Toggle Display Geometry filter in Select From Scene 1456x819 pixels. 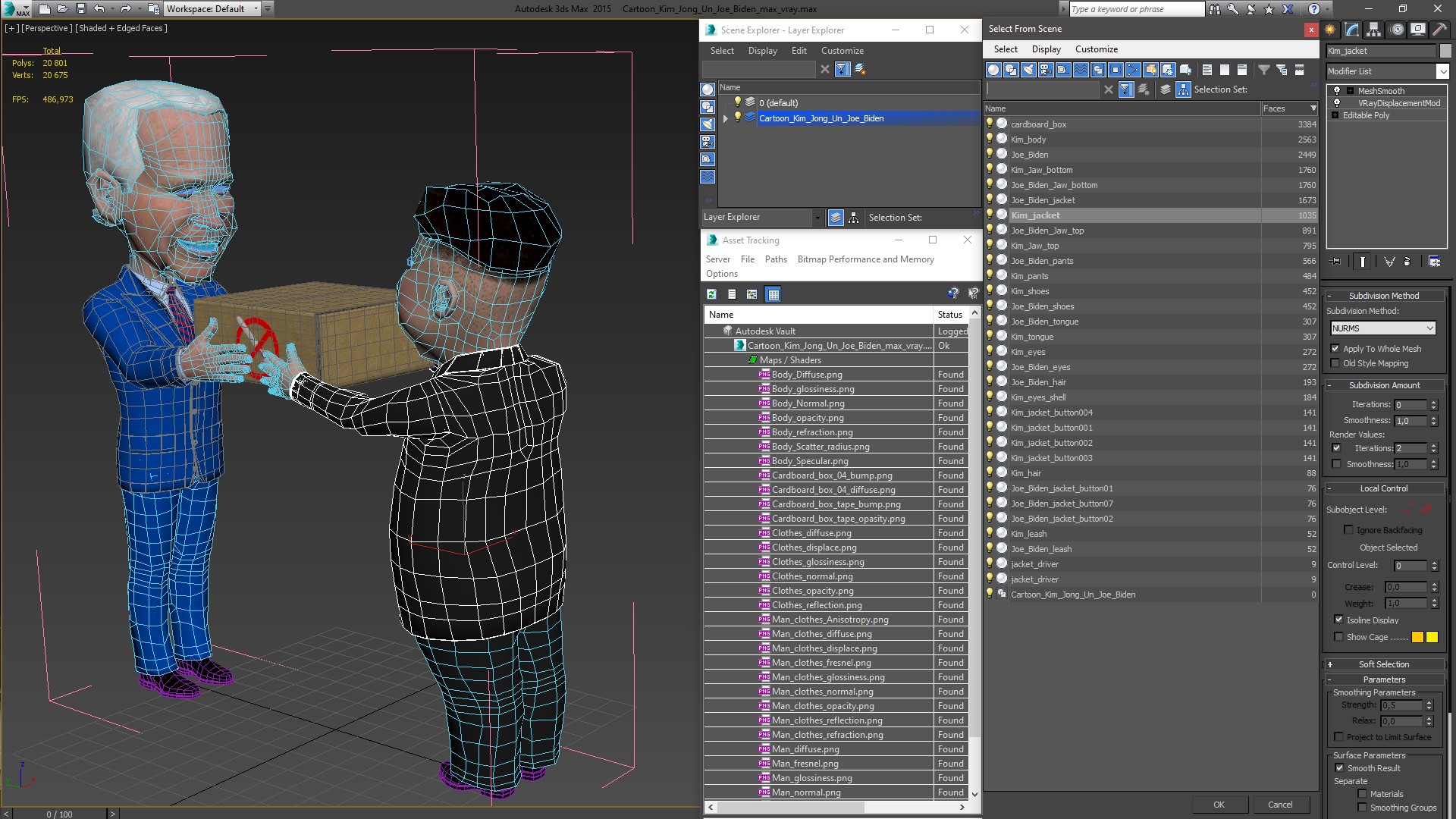tap(993, 70)
